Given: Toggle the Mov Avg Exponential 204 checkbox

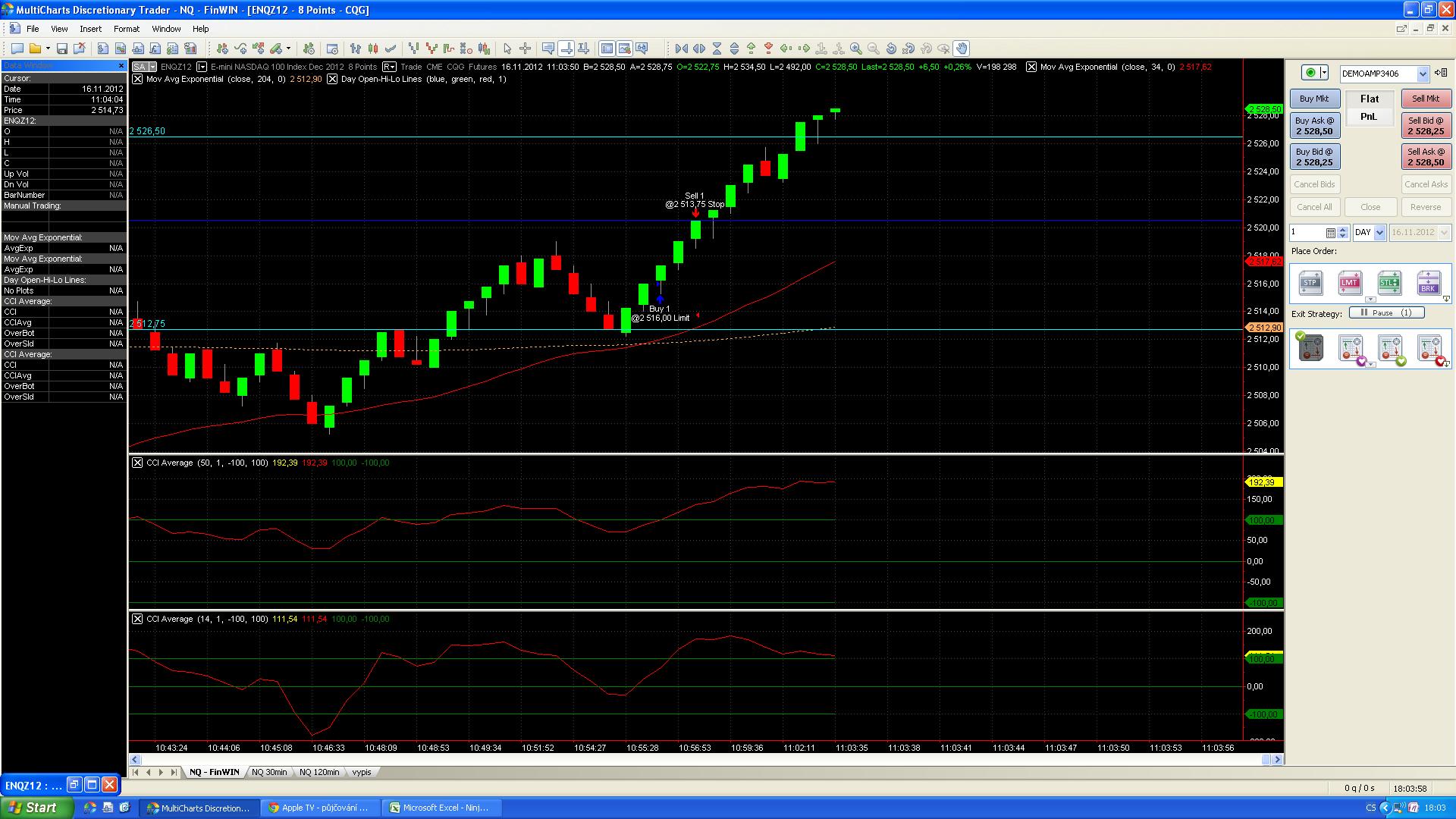Looking at the screenshot, I should pyautogui.click(x=137, y=79).
